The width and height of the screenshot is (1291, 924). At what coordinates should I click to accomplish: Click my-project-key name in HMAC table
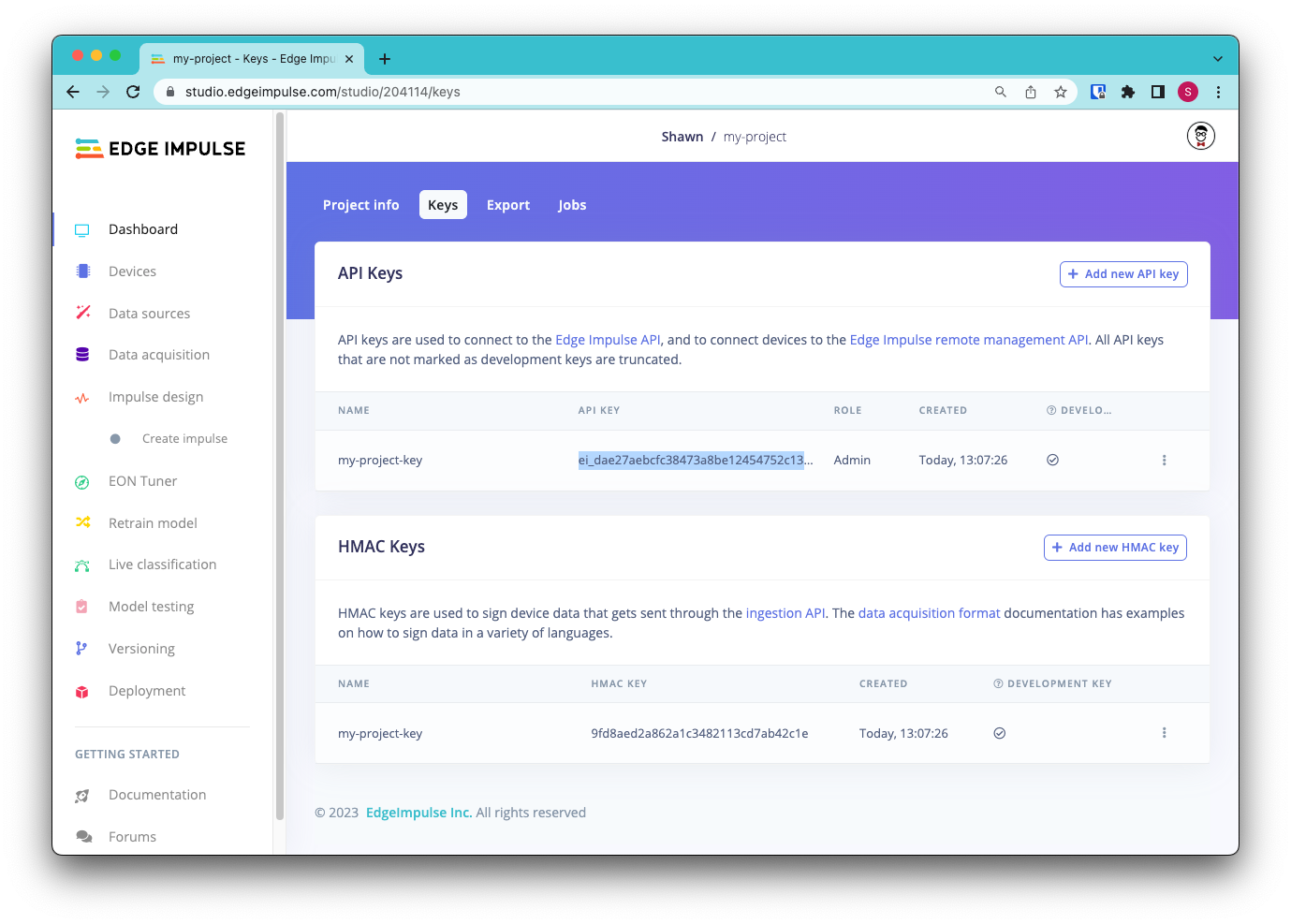pyautogui.click(x=380, y=733)
